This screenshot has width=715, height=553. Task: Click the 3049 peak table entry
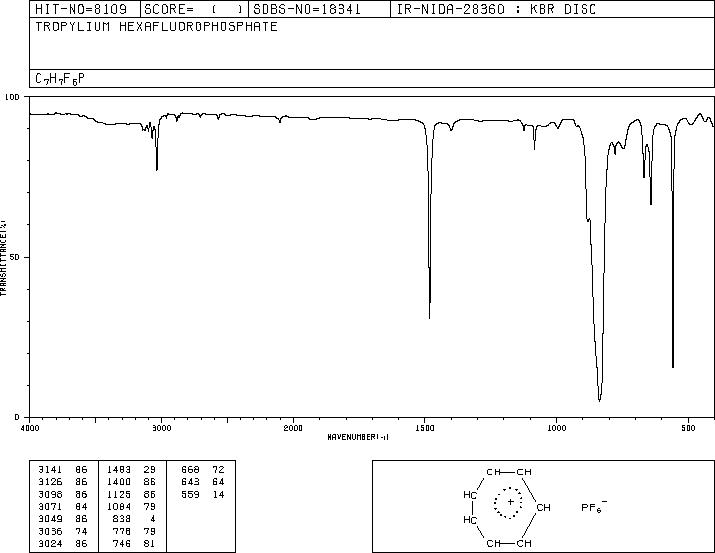click(x=50, y=519)
